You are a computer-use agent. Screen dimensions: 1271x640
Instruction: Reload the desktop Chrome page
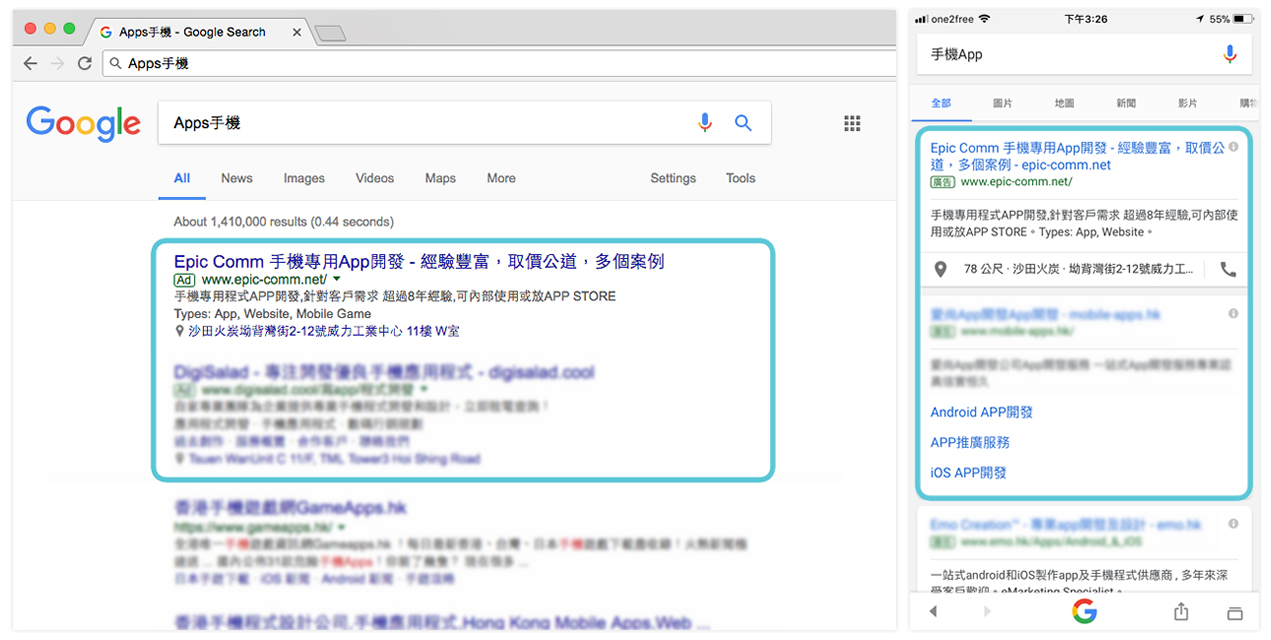pyautogui.click(x=85, y=63)
